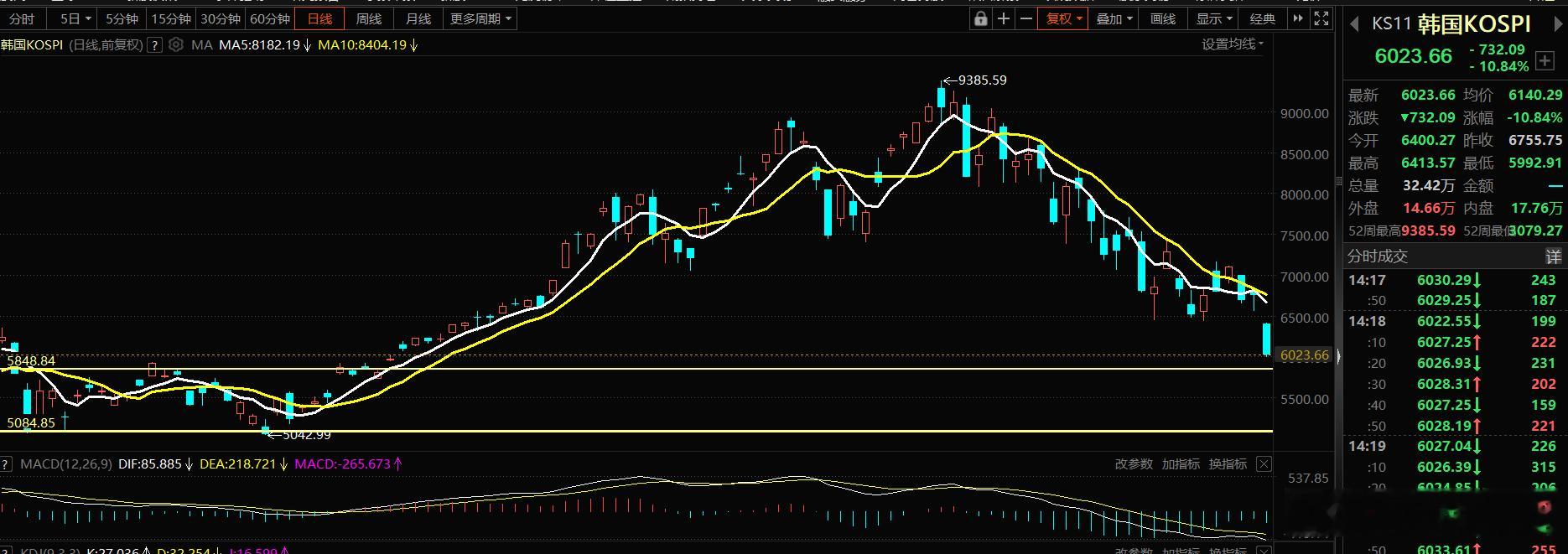
Task: Click the 均价 6140.29 value
Action: point(1535,96)
